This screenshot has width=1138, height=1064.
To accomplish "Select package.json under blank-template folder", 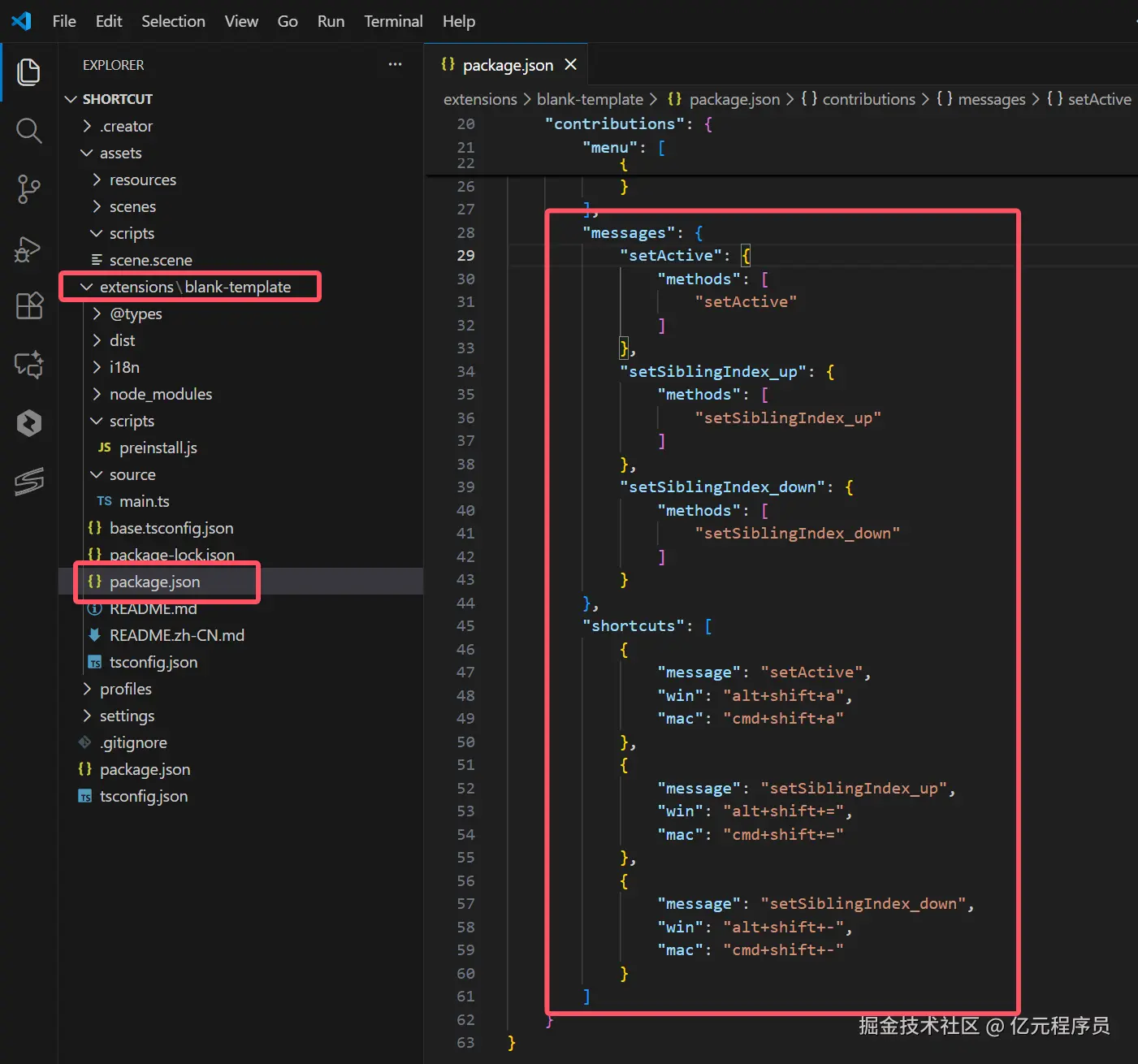I will (240, 582).
